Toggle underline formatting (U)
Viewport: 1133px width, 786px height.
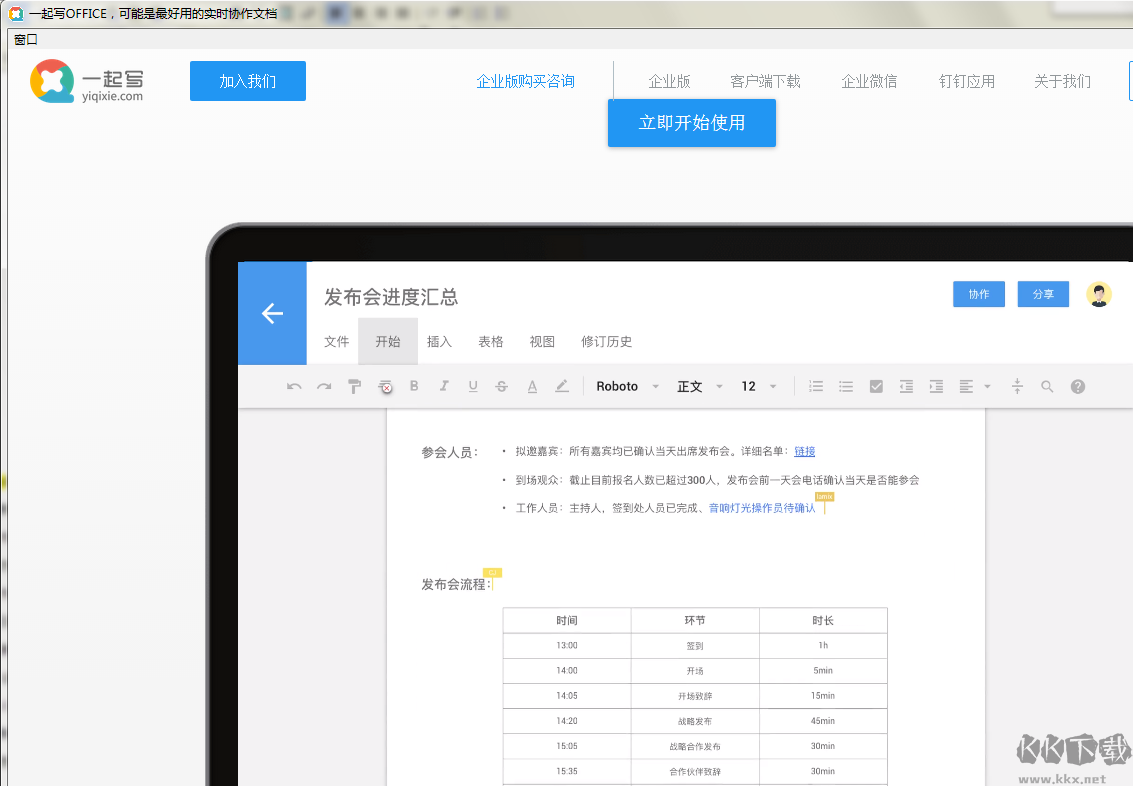pyautogui.click(x=473, y=386)
